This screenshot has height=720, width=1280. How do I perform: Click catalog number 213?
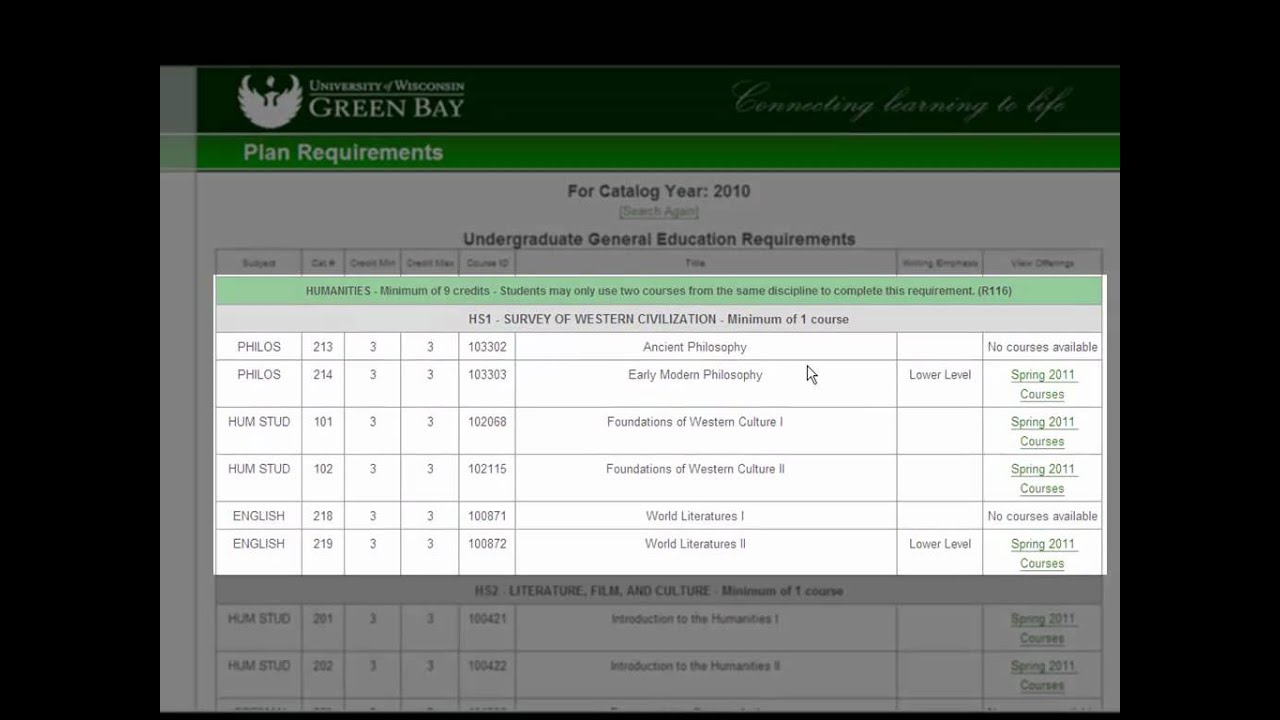323,347
